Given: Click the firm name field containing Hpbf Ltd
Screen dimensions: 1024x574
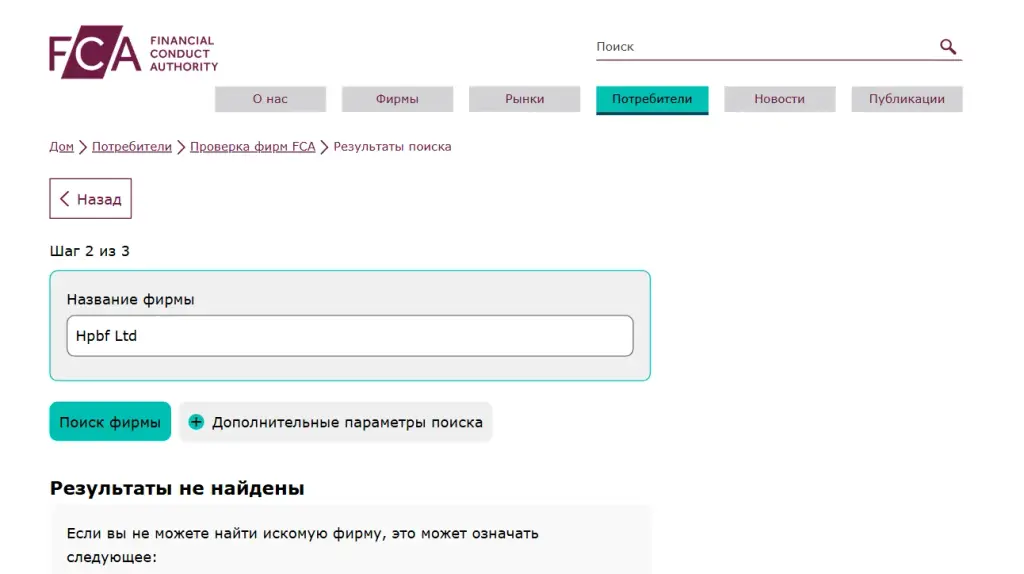Looking at the screenshot, I should 349,336.
